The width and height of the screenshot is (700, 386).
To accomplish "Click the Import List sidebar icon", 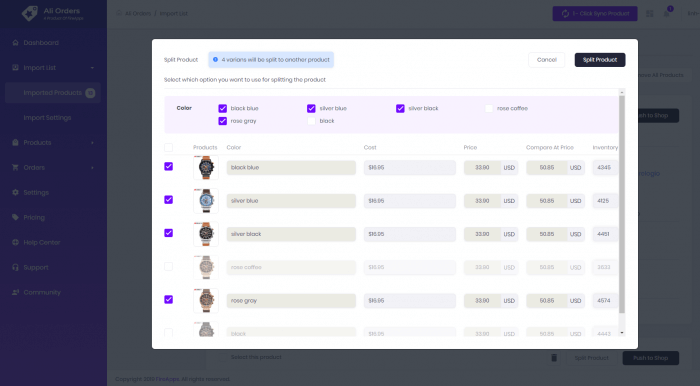I will (x=15, y=67).
